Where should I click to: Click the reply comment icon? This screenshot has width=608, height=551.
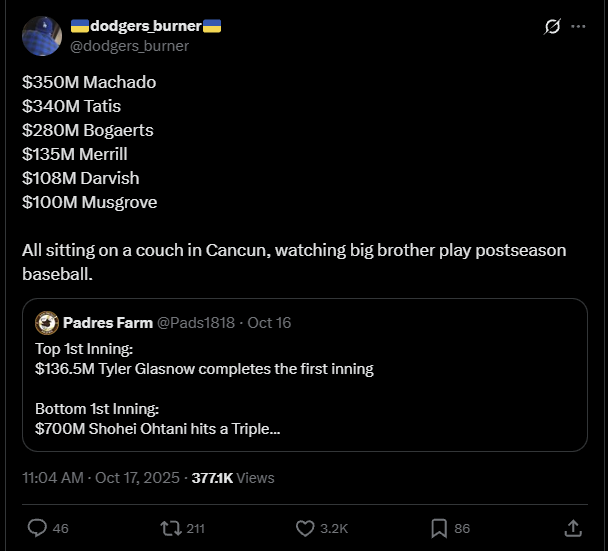click(x=37, y=527)
